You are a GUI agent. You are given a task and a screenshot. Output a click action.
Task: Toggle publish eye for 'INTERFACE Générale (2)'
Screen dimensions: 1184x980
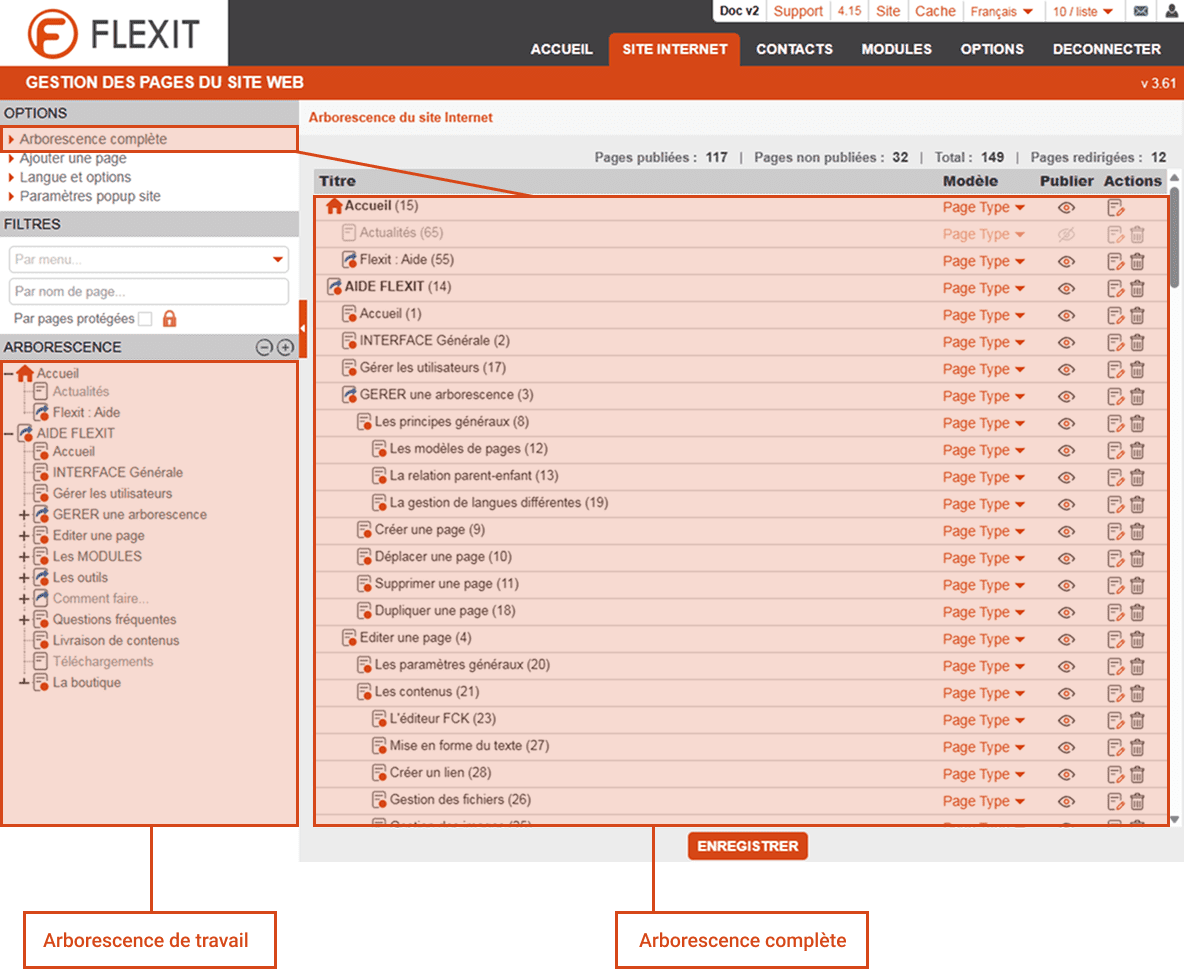click(x=1066, y=343)
